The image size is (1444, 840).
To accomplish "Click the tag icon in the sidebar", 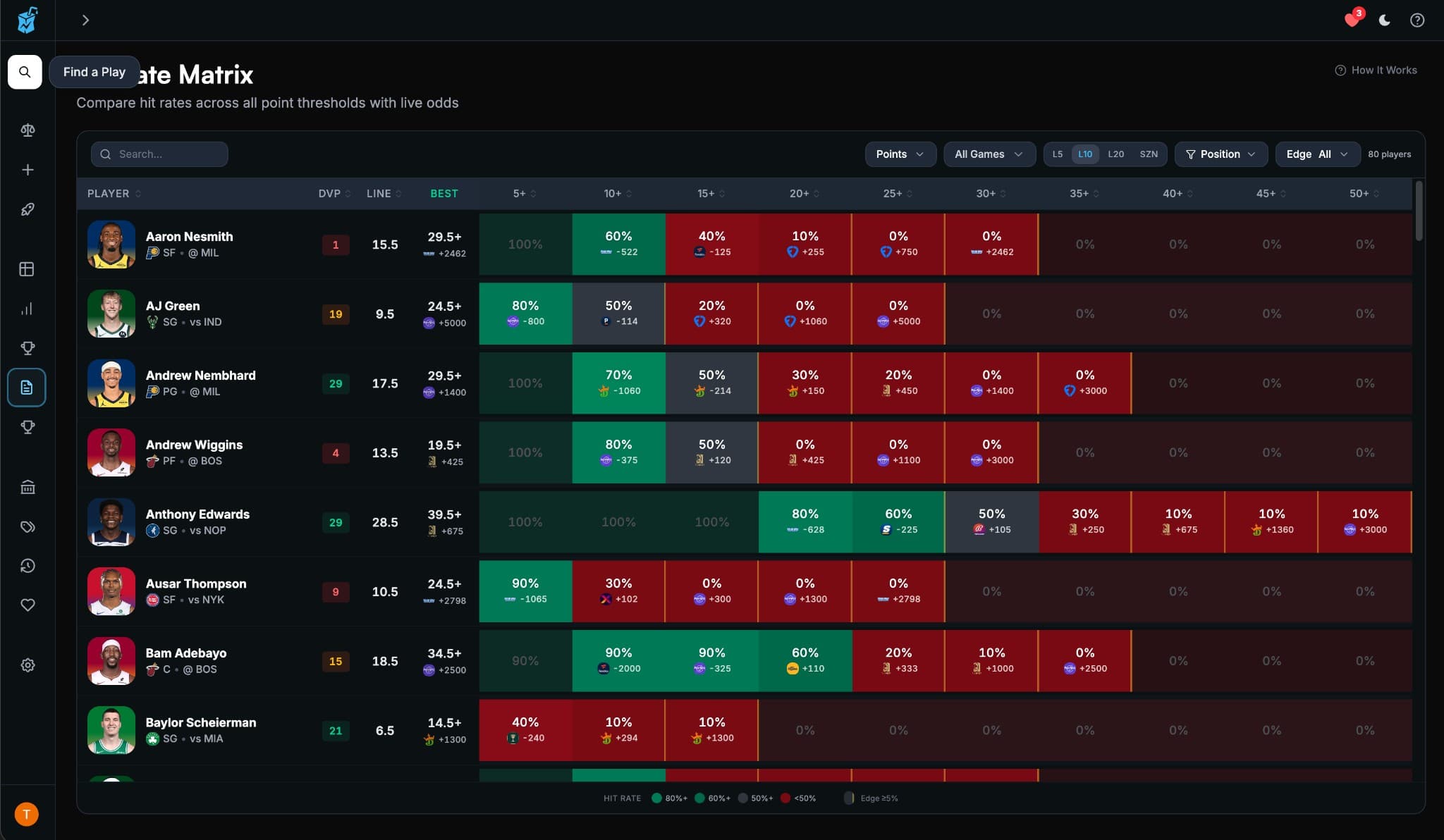I will click(27, 526).
